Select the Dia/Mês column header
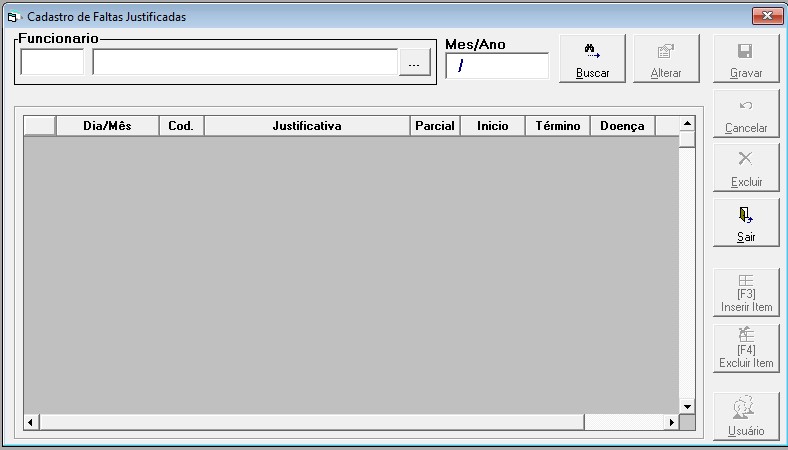This screenshot has height=450, width=788. pos(108,126)
